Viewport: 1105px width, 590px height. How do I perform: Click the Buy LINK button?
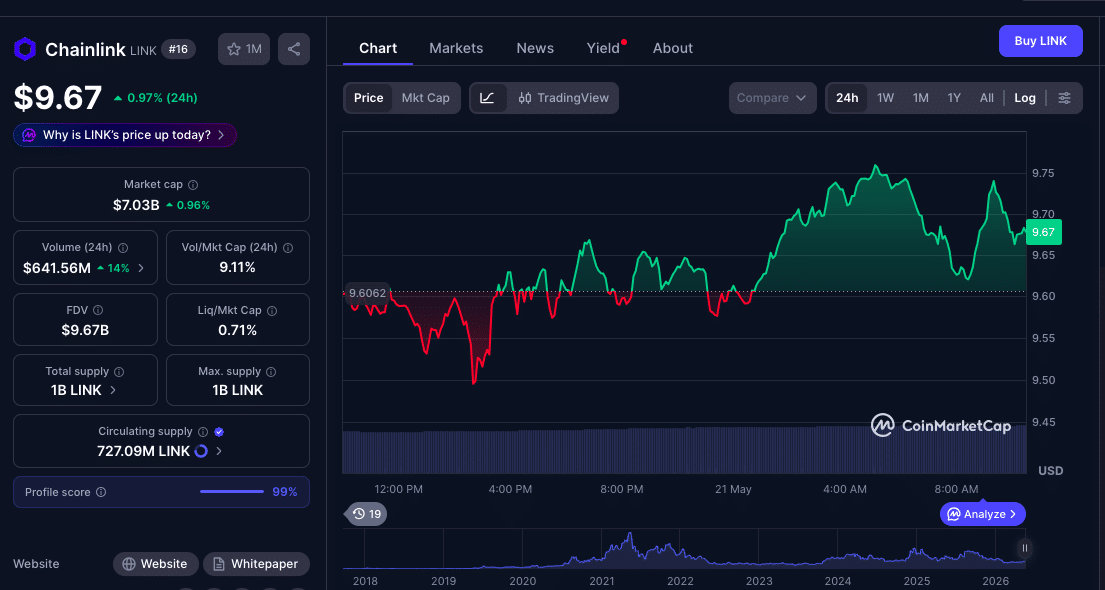[1040, 41]
